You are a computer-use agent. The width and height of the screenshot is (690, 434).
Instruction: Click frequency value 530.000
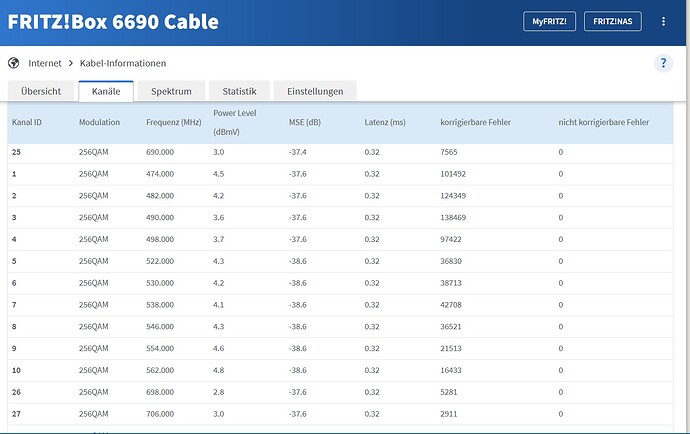coord(160,283)
